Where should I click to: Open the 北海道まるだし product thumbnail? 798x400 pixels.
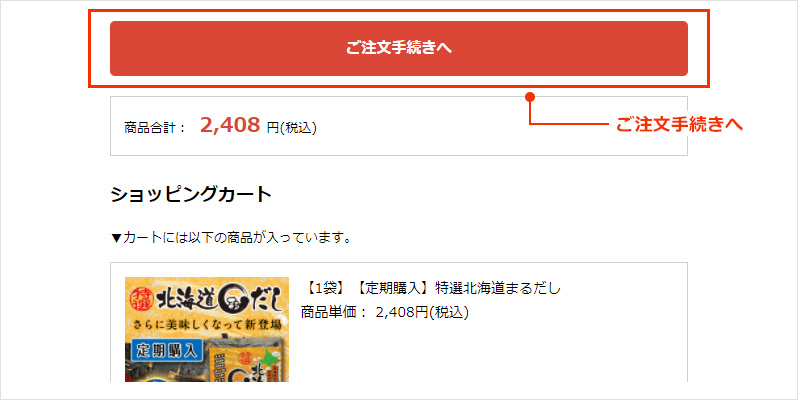pyautogui.click(x=207, y=329)
